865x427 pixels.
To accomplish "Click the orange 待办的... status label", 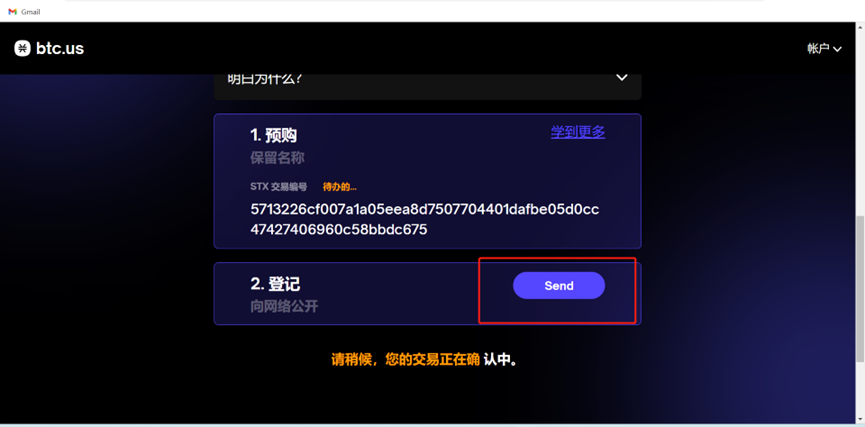I will [x=339, y=187].
